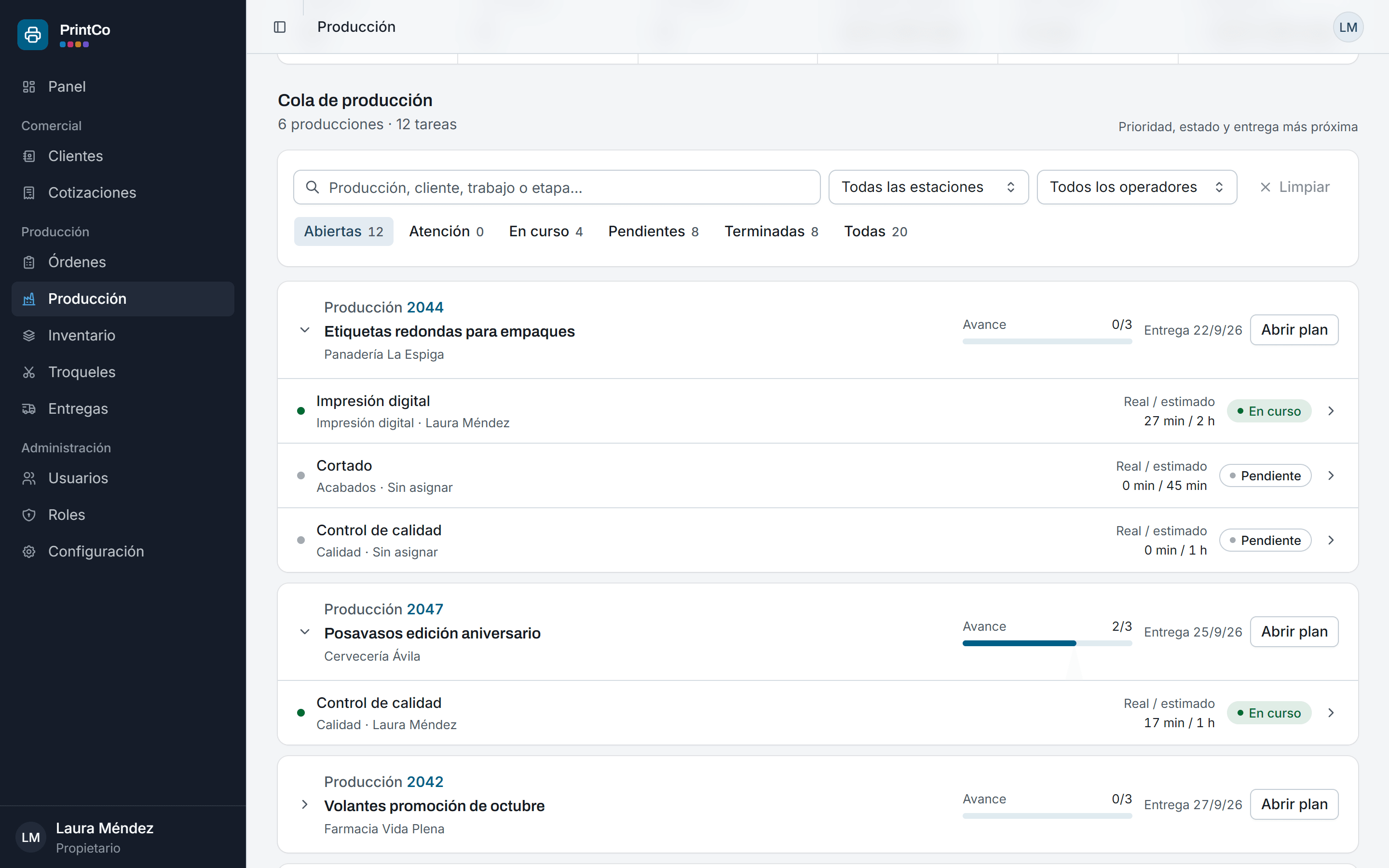Click Laura Méndez avatar in sidebar footer
This screenshot has height=868, width=1389.
(30, 838)
